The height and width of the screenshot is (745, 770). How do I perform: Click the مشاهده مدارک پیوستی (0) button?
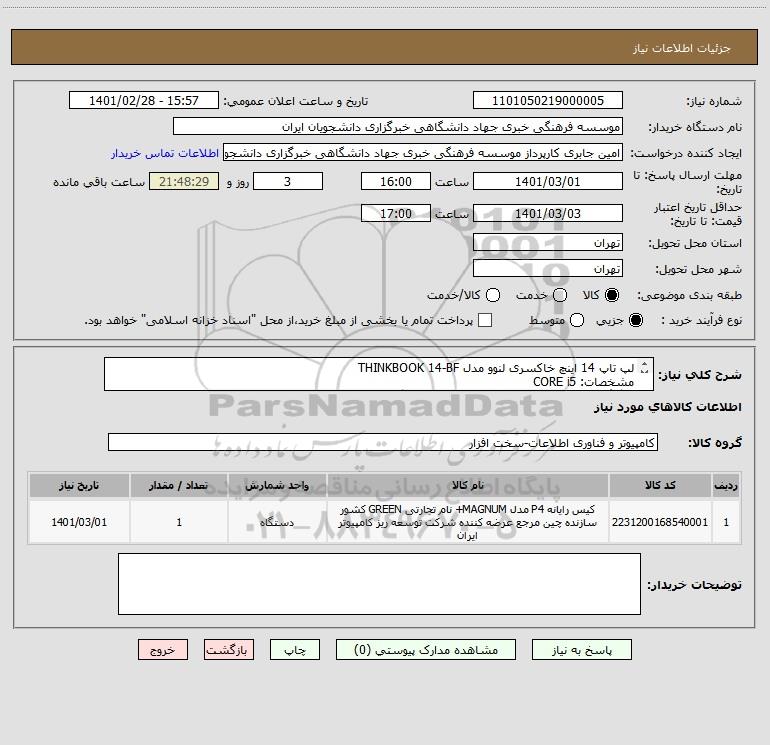(x=426, y=650)
